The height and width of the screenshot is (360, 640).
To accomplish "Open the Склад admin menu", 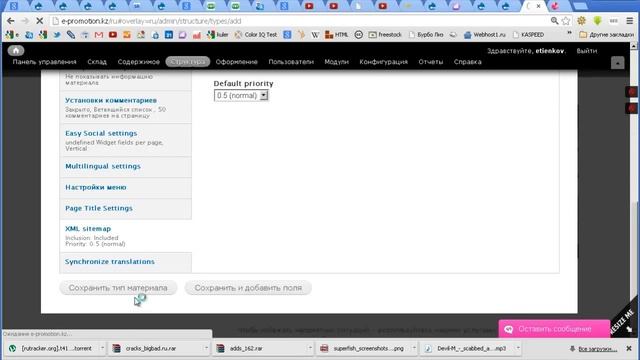I will (97, 62).
